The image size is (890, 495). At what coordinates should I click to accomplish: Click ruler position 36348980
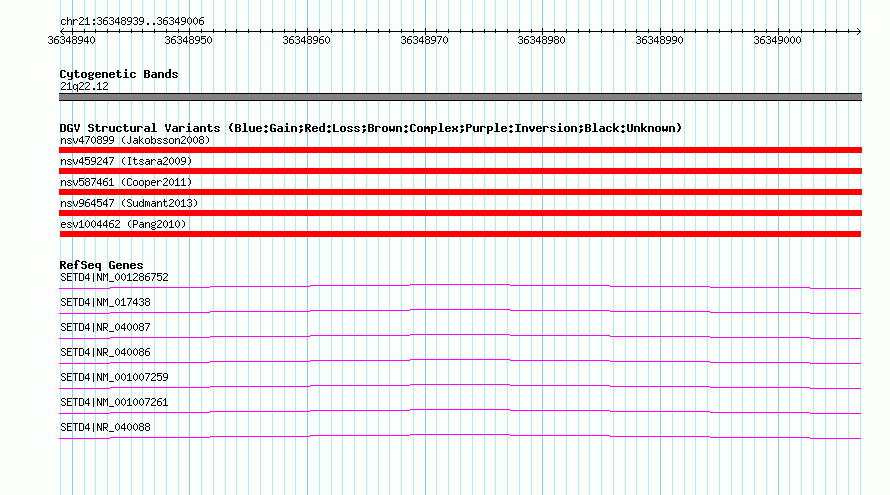(x=541, y=40)
